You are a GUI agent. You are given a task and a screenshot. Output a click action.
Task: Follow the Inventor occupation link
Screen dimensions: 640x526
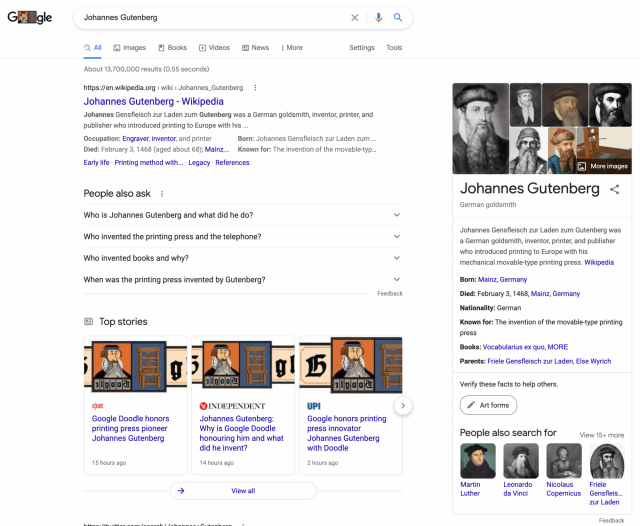click(164, 139)
